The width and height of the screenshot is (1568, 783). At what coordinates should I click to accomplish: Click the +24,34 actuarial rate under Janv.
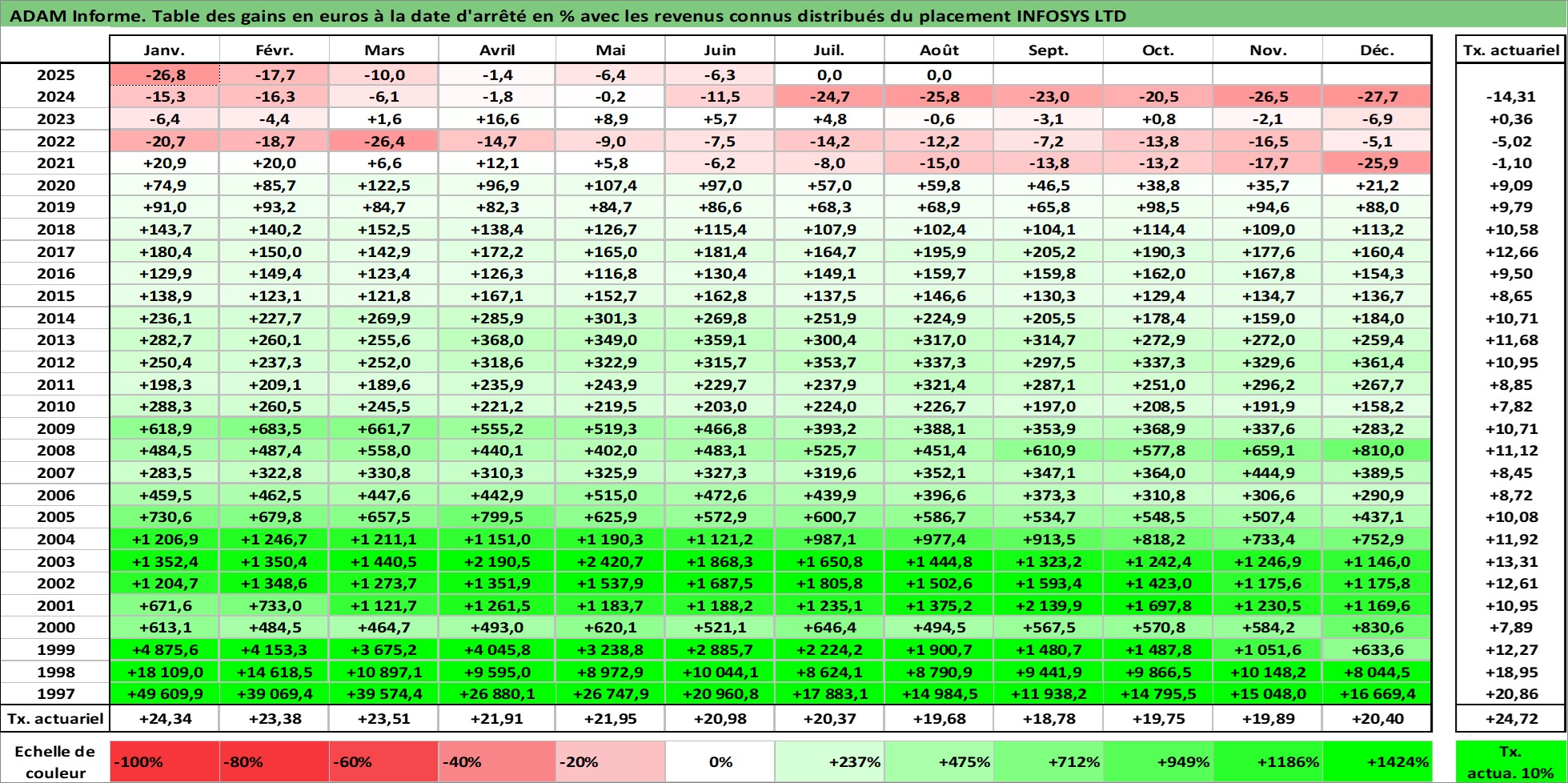click(x=165, y=718)
